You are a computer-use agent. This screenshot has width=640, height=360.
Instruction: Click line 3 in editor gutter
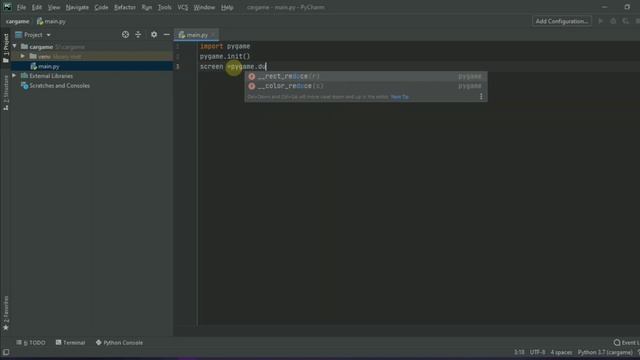point(178,67)
